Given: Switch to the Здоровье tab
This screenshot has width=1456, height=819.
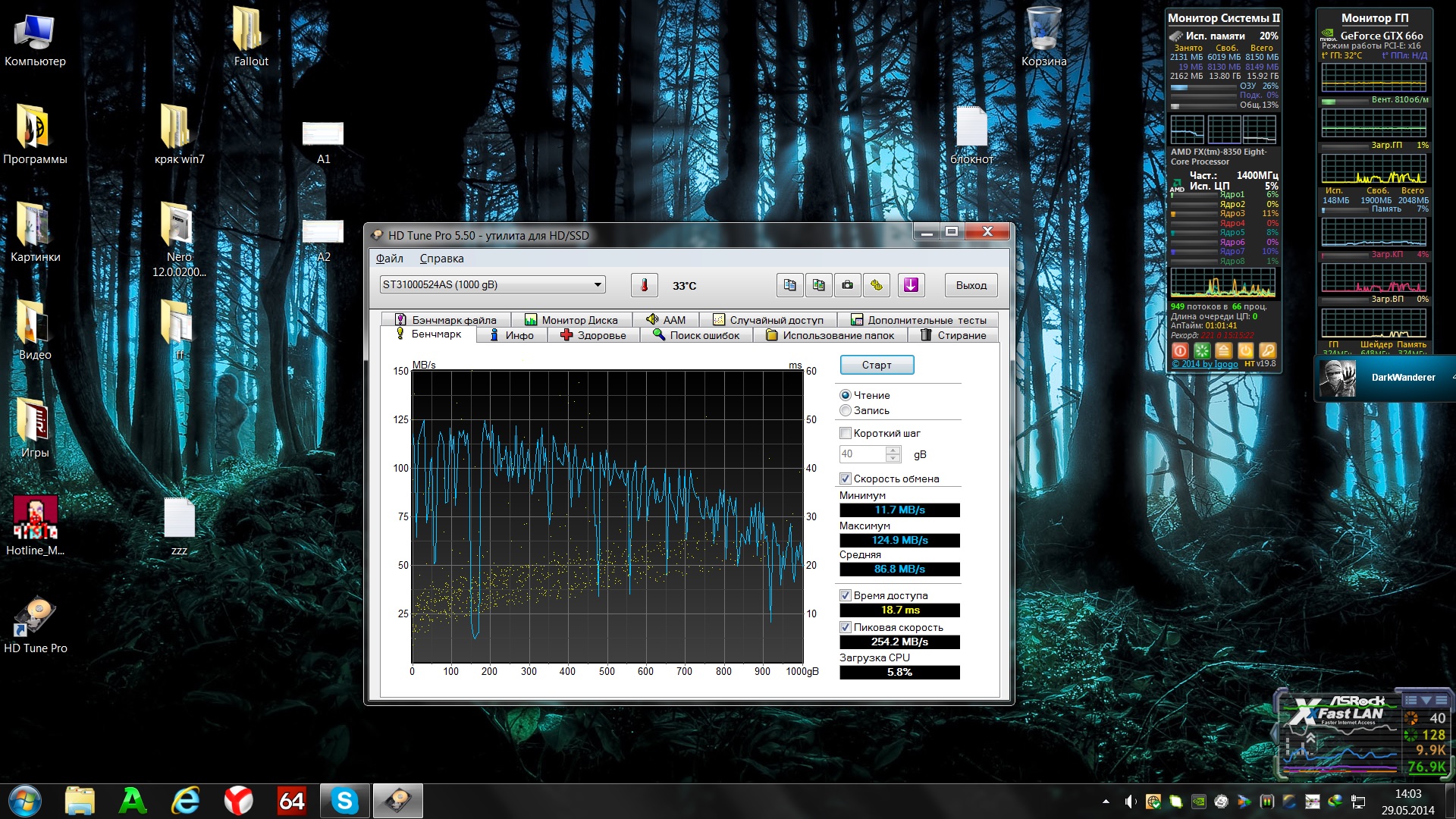Looking at the screenshot, I should [593, 335].
